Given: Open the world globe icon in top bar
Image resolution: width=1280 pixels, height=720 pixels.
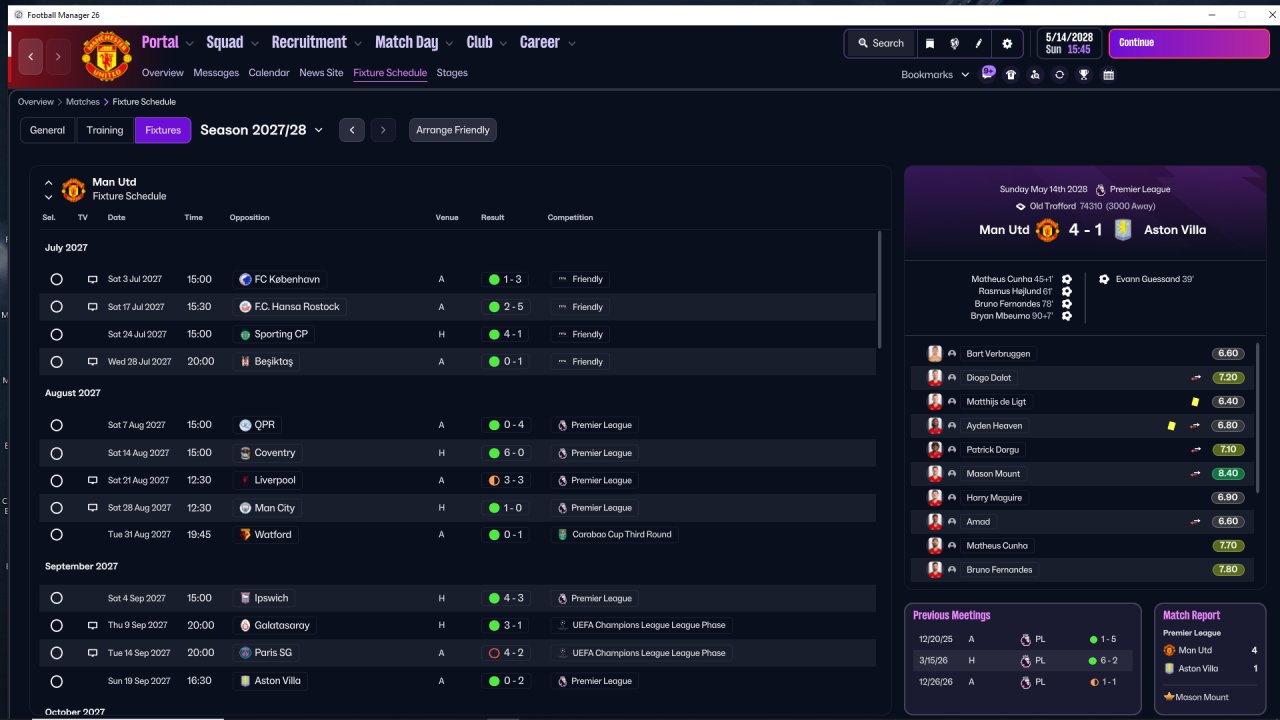Looking at the screenshot, I should click(x=955, y=43).
